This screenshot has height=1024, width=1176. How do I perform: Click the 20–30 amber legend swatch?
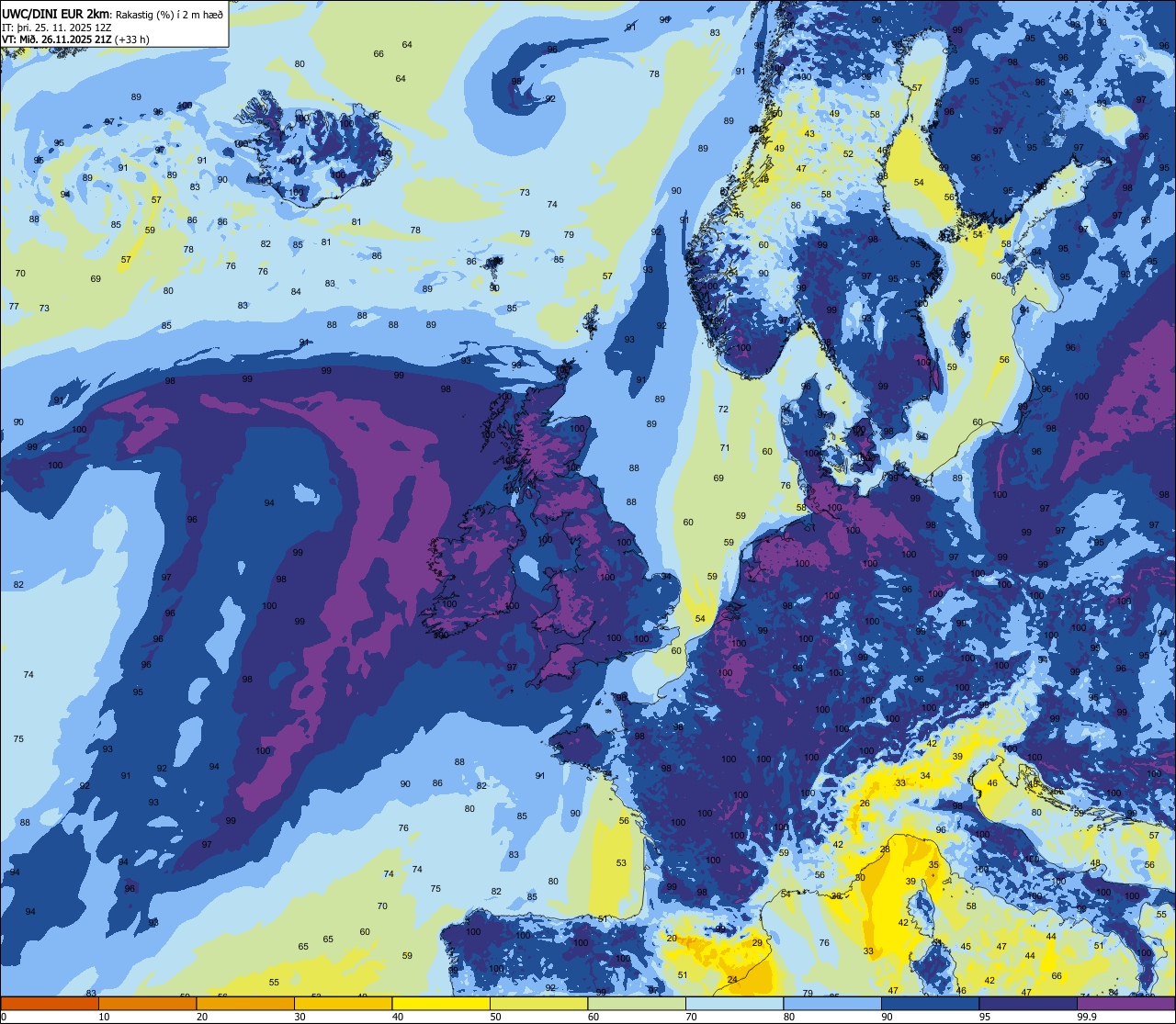pos(245,1003)
